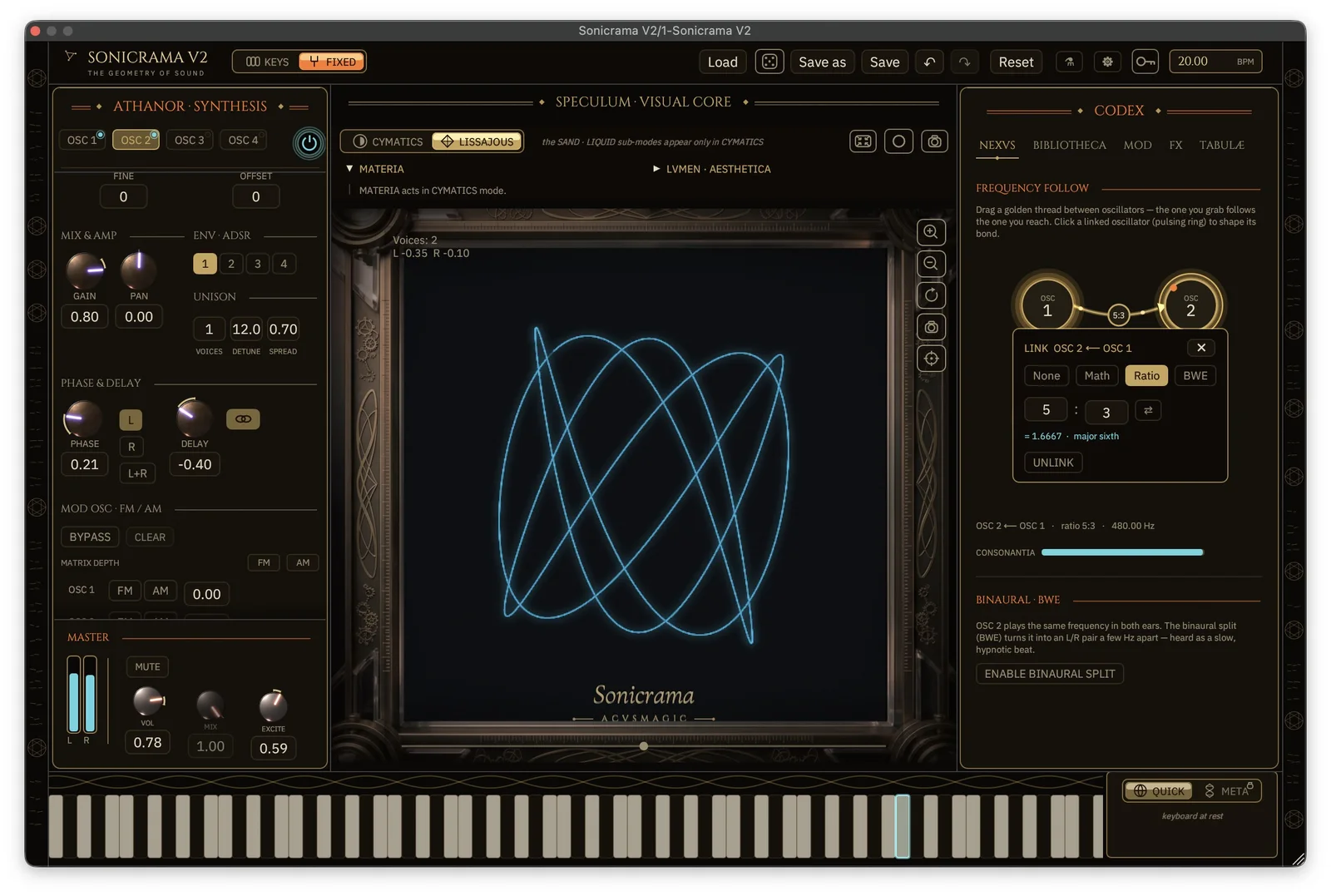Click the Save as button

click(x=822, y=62)
